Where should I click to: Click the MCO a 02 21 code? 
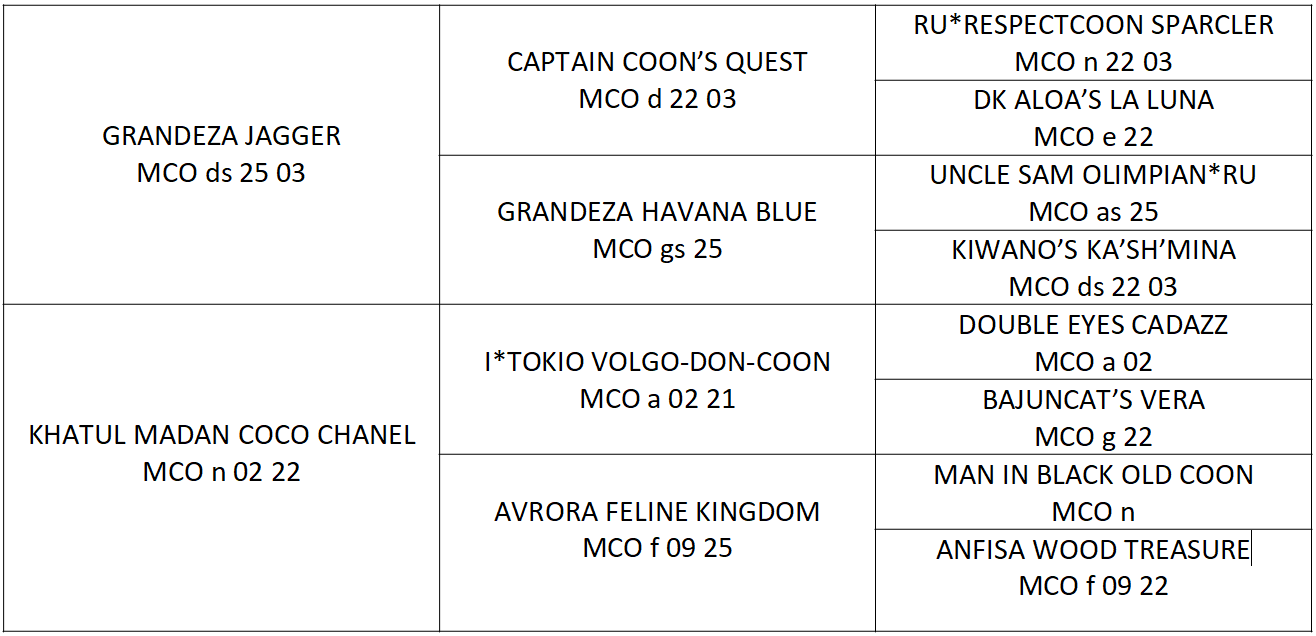pyautogui.click(x=657, y=398)
